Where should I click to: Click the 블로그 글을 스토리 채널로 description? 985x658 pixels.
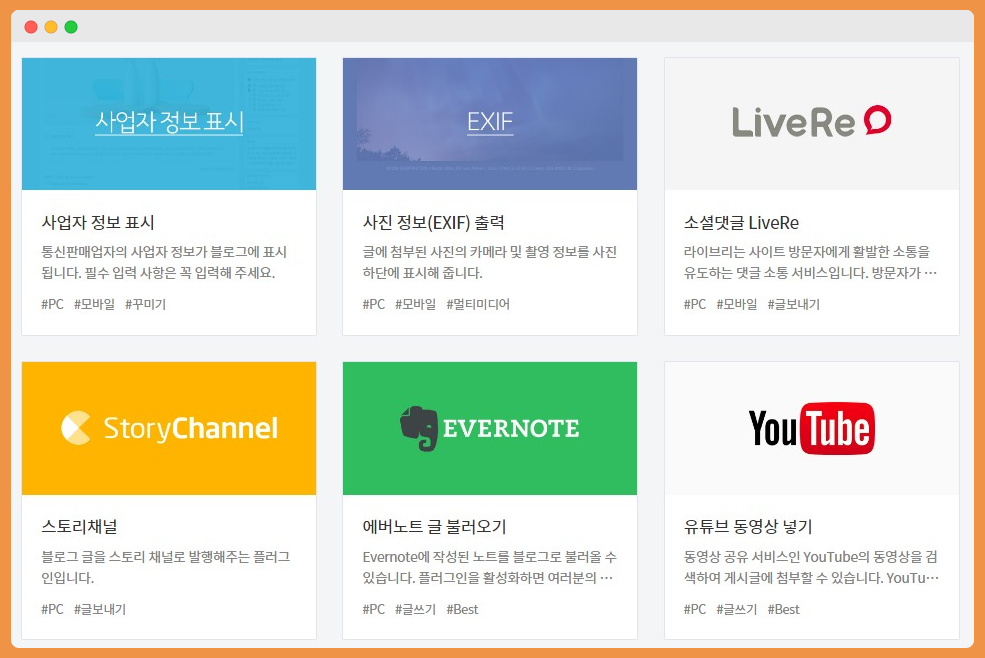(x=166, y=567)
